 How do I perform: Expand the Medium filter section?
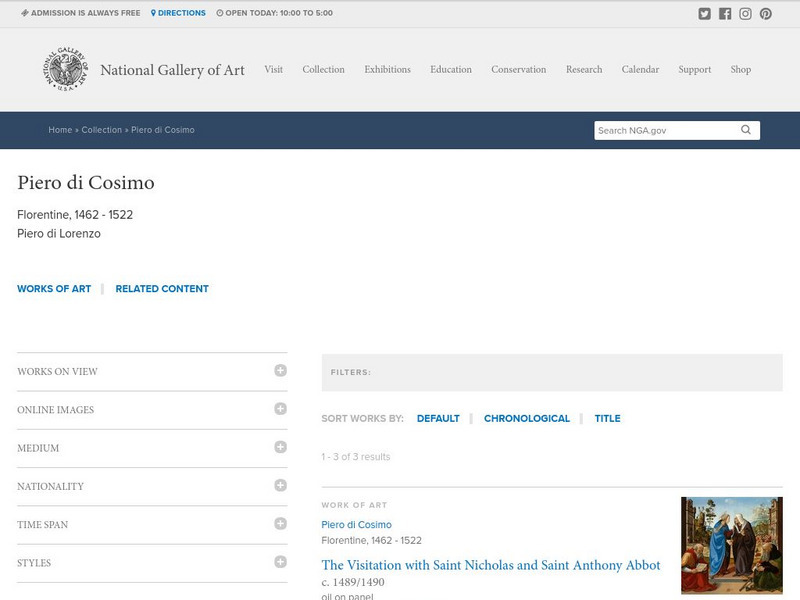coord(280,447)
